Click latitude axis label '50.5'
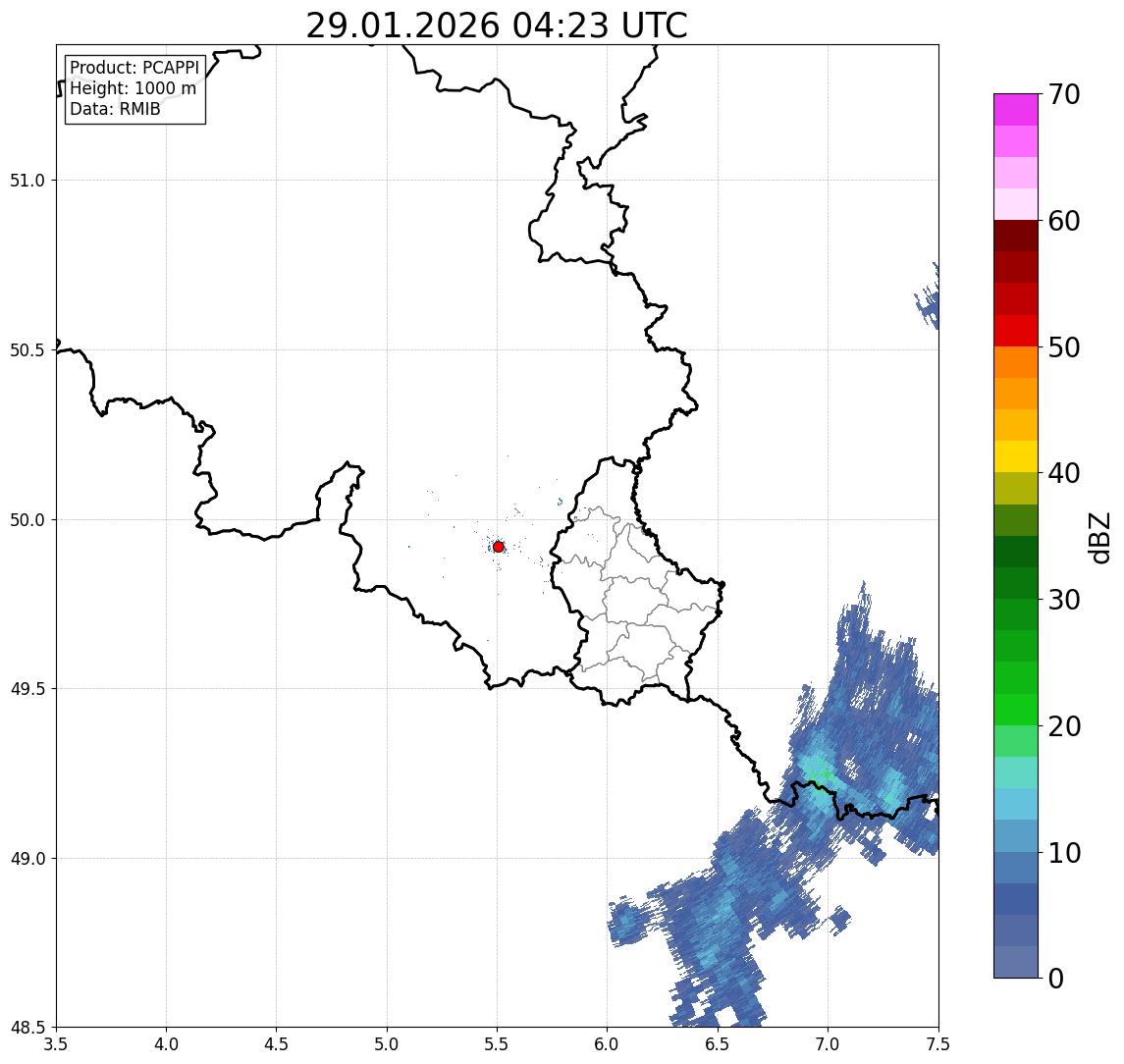1124x1064 pixels. click(x=27, y=350)
